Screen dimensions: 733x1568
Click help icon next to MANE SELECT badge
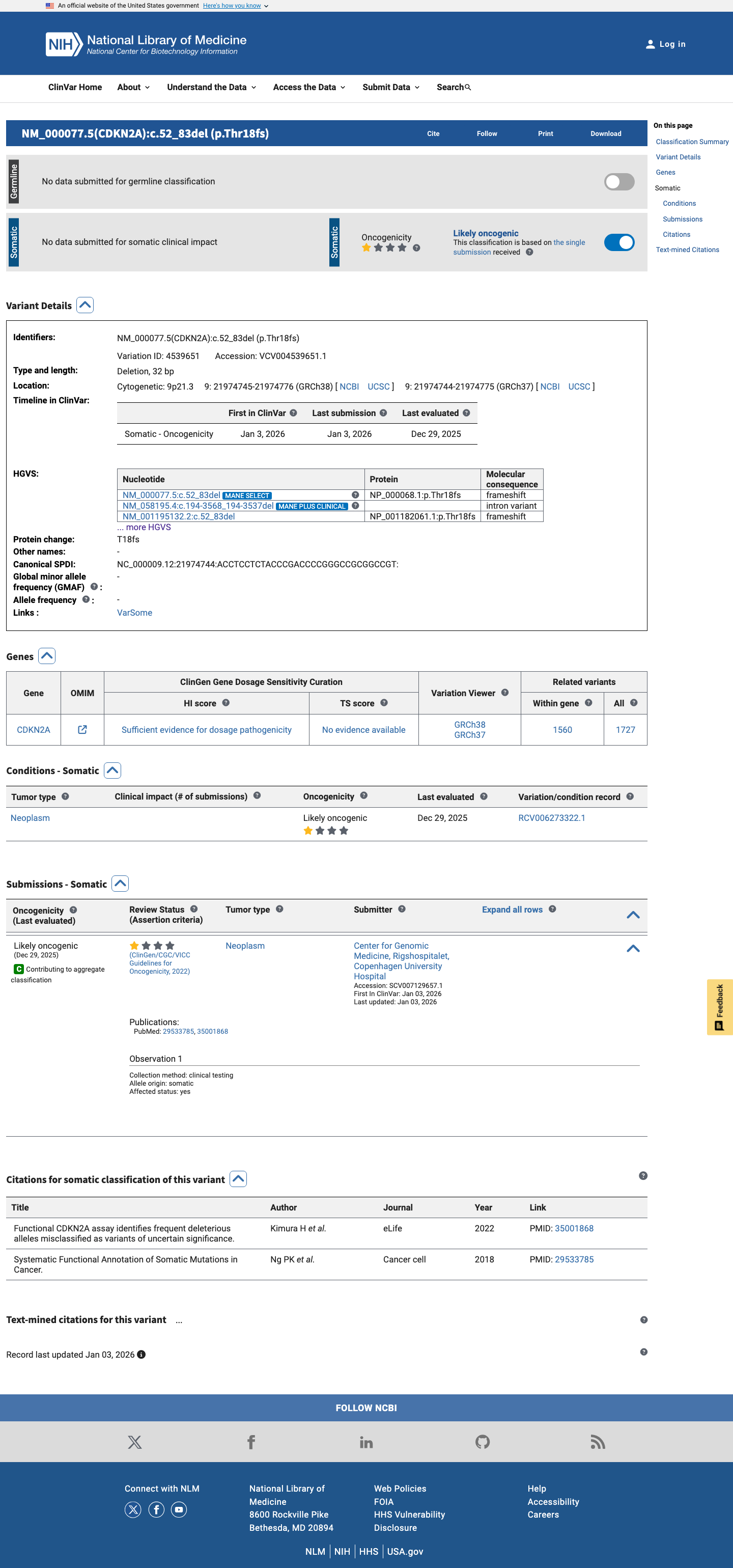pos(355,495)
